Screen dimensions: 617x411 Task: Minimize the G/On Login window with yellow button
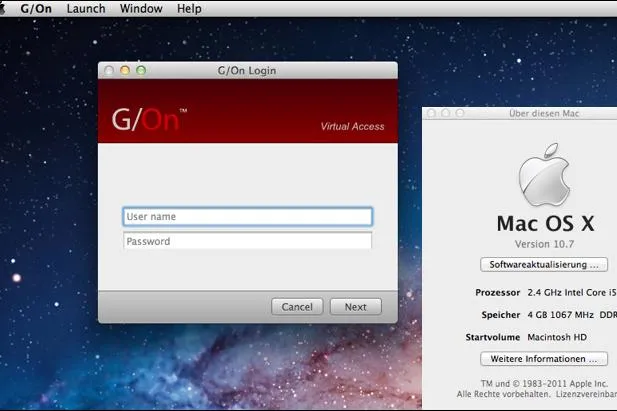(x=125, y=70)
